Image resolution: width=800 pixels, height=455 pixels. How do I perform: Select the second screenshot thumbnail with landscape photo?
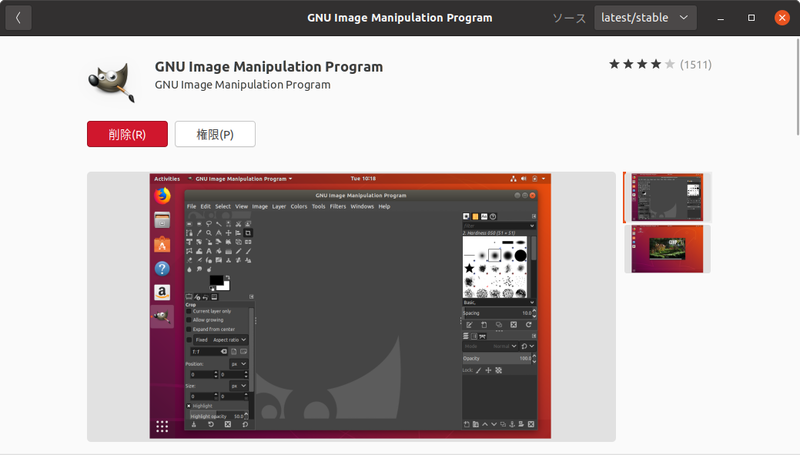[667, 249]
